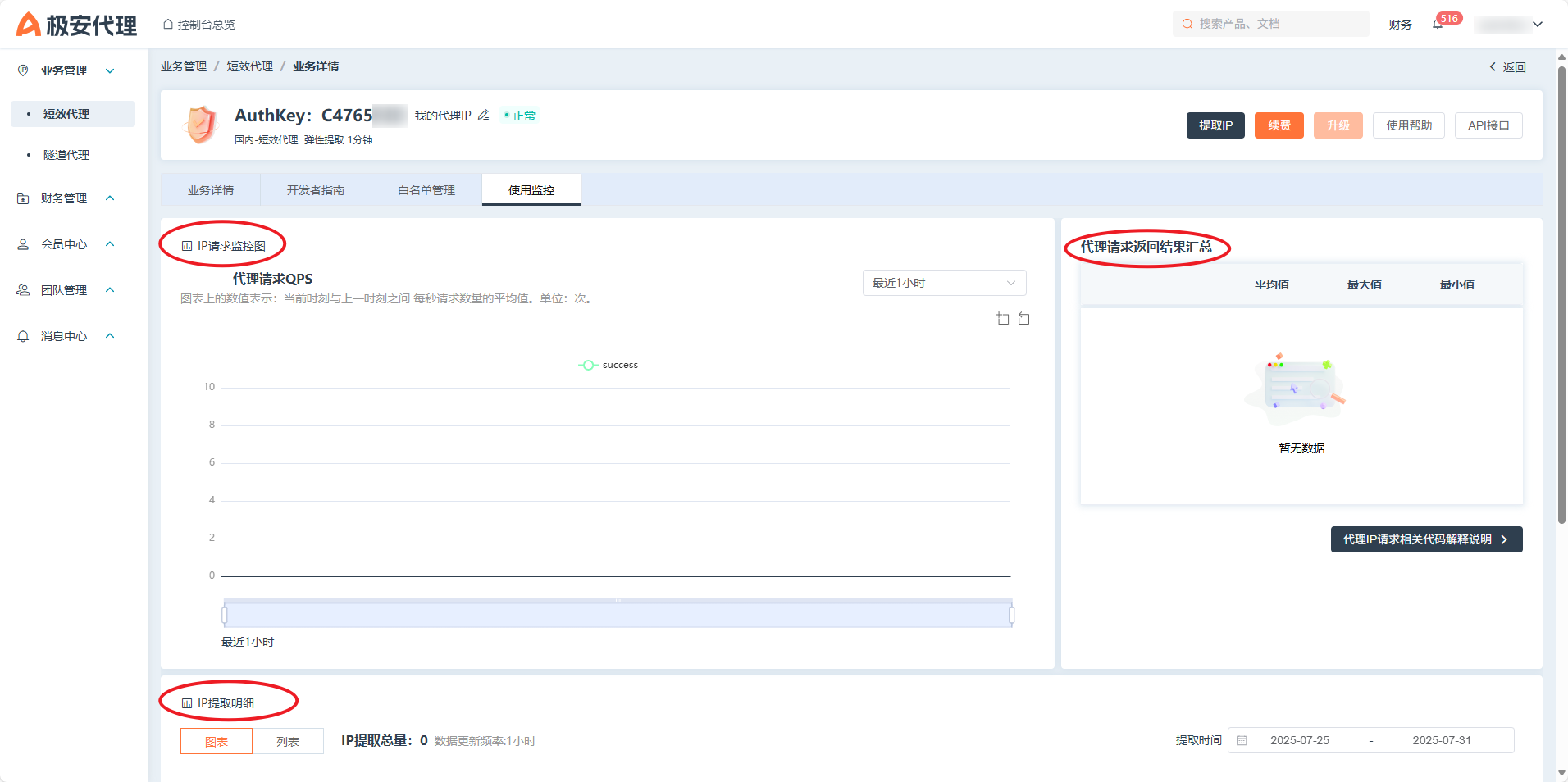Click the 极安代理 logo
The image size is (1568, 782).
click(76, 25)
